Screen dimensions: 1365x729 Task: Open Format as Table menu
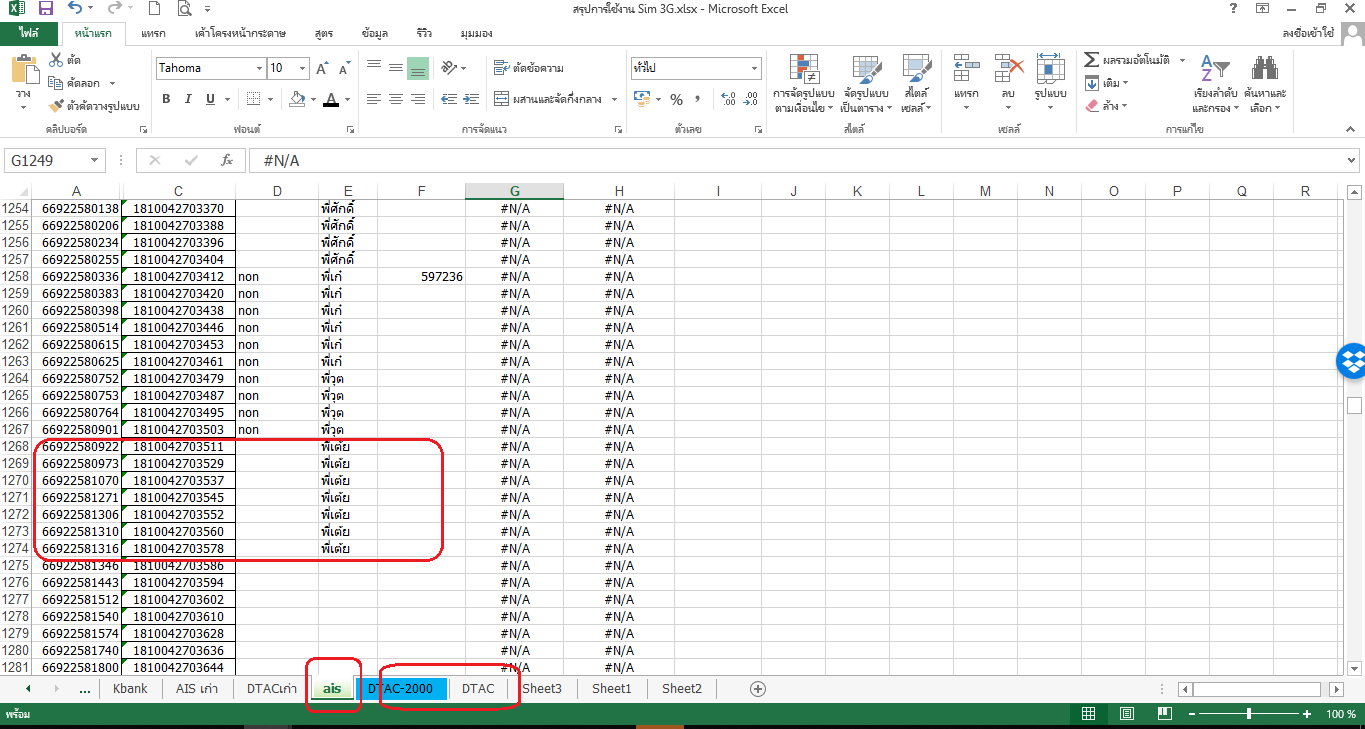(x=866, y=84)
